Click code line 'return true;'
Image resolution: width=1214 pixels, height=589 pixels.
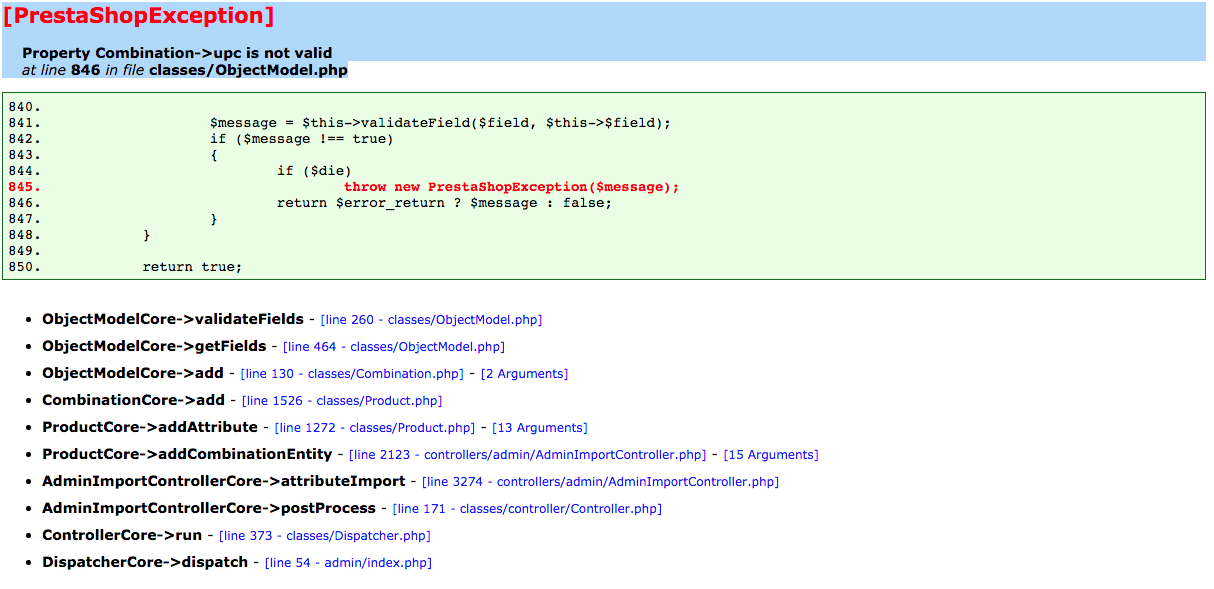(x=193, y=267)
